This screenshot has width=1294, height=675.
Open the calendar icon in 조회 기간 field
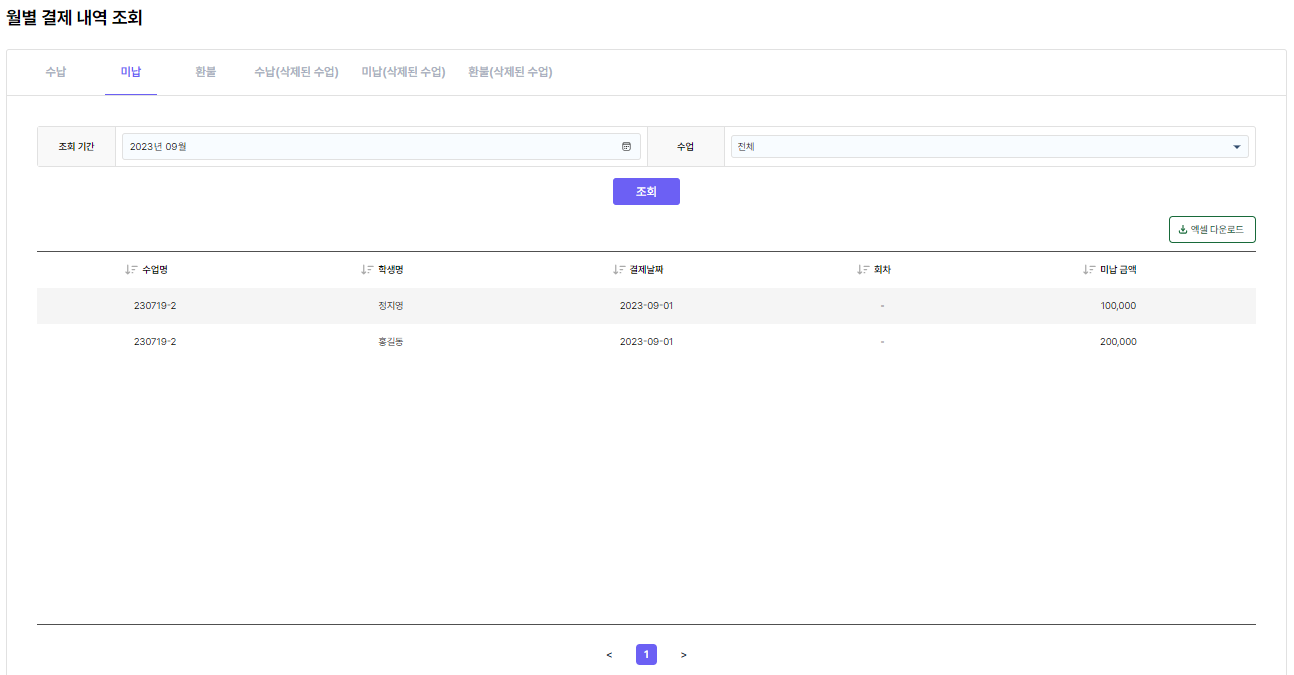pyautogui.click(x=627, y=147)
